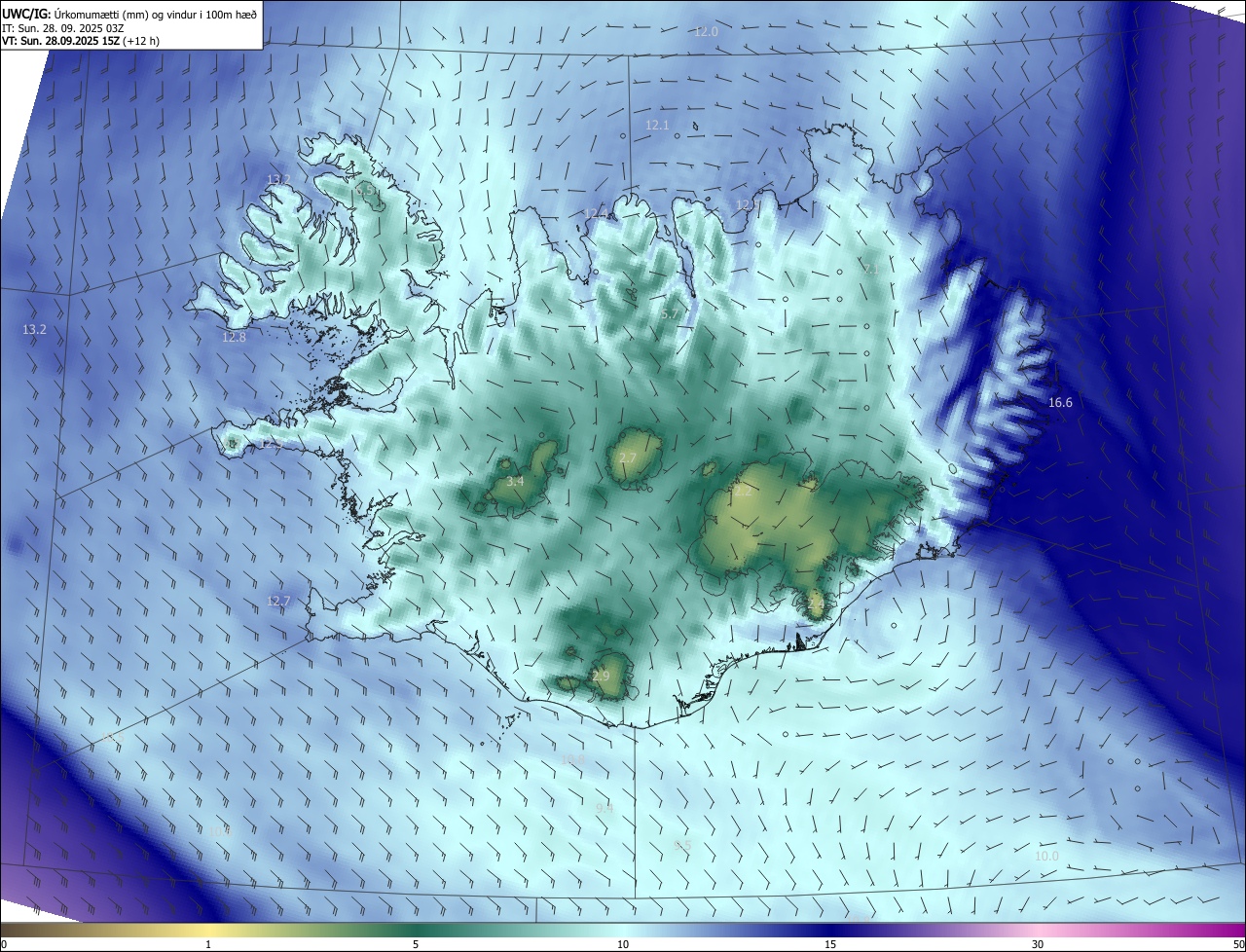Click the 12.1 value label in the northern ocean

click(x=657, y=125)
